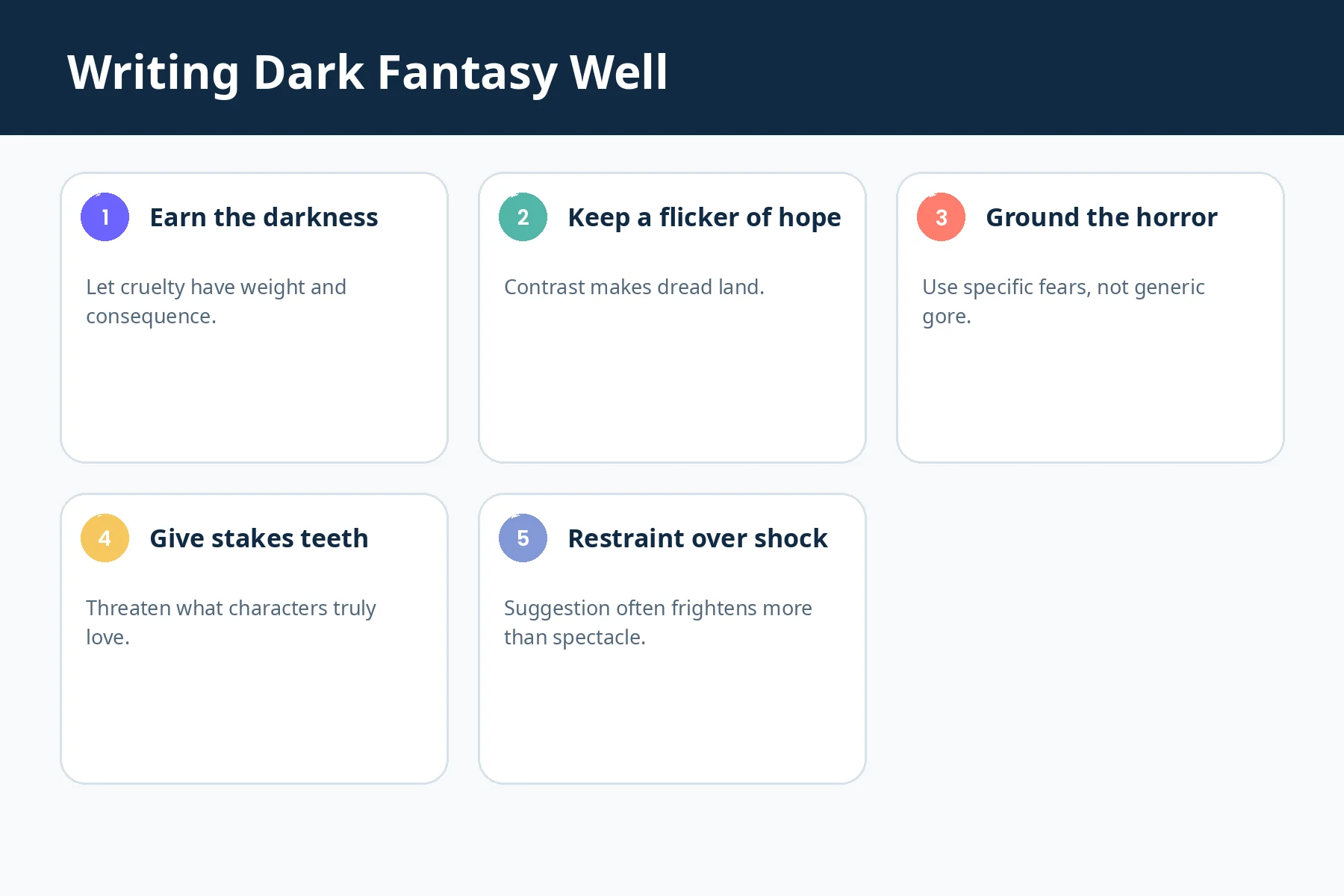Click text 'Let cruelty have weight and consequence.'

click(x=216, y=302)
